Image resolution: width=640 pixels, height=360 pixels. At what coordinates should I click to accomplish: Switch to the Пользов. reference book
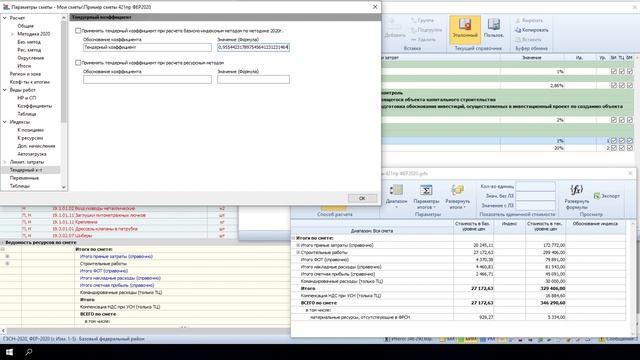[493, 29]
